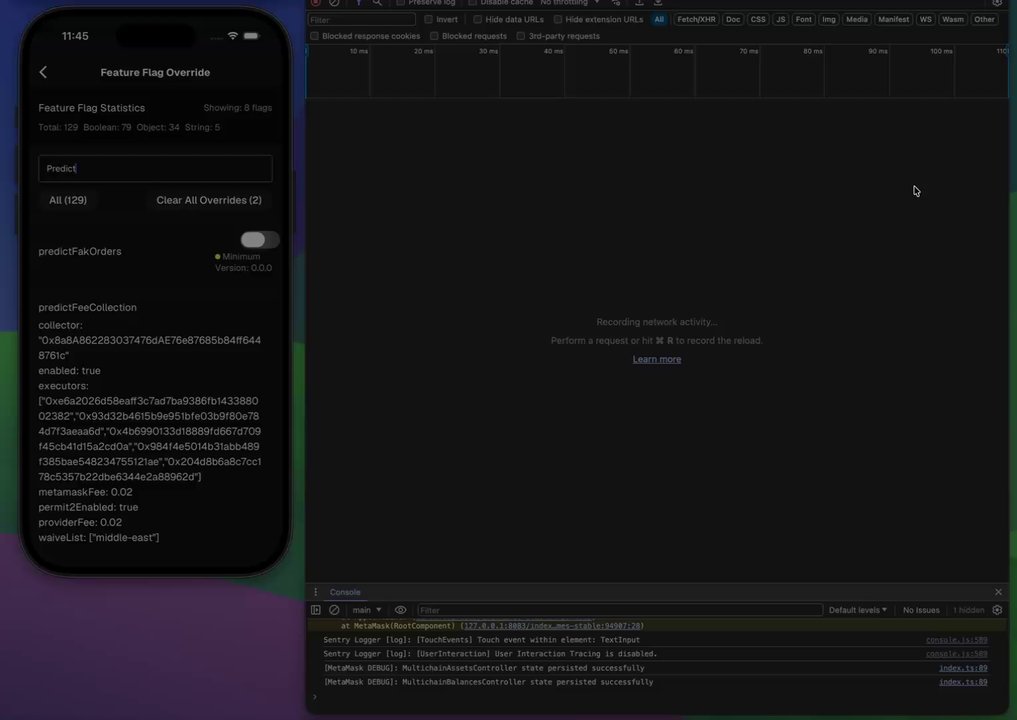1017x720 pixels.
Task: Tap Clear All Overrides (2)
Action: [x=209, y=200]
